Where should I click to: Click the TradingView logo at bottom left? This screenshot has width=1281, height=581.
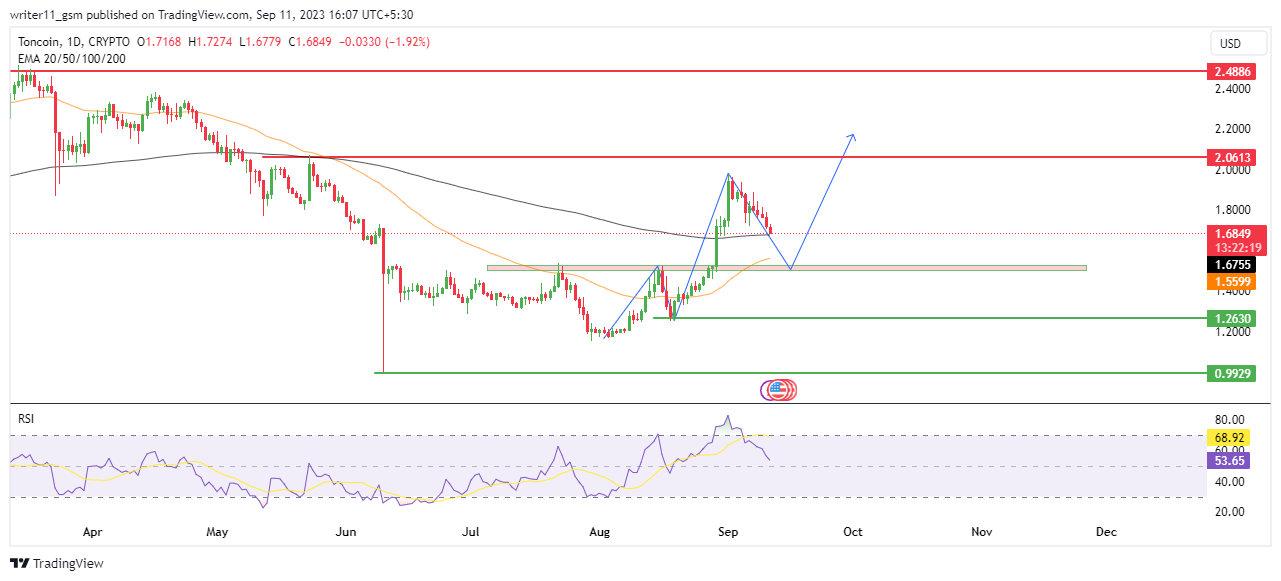click(x=57, y=563)
